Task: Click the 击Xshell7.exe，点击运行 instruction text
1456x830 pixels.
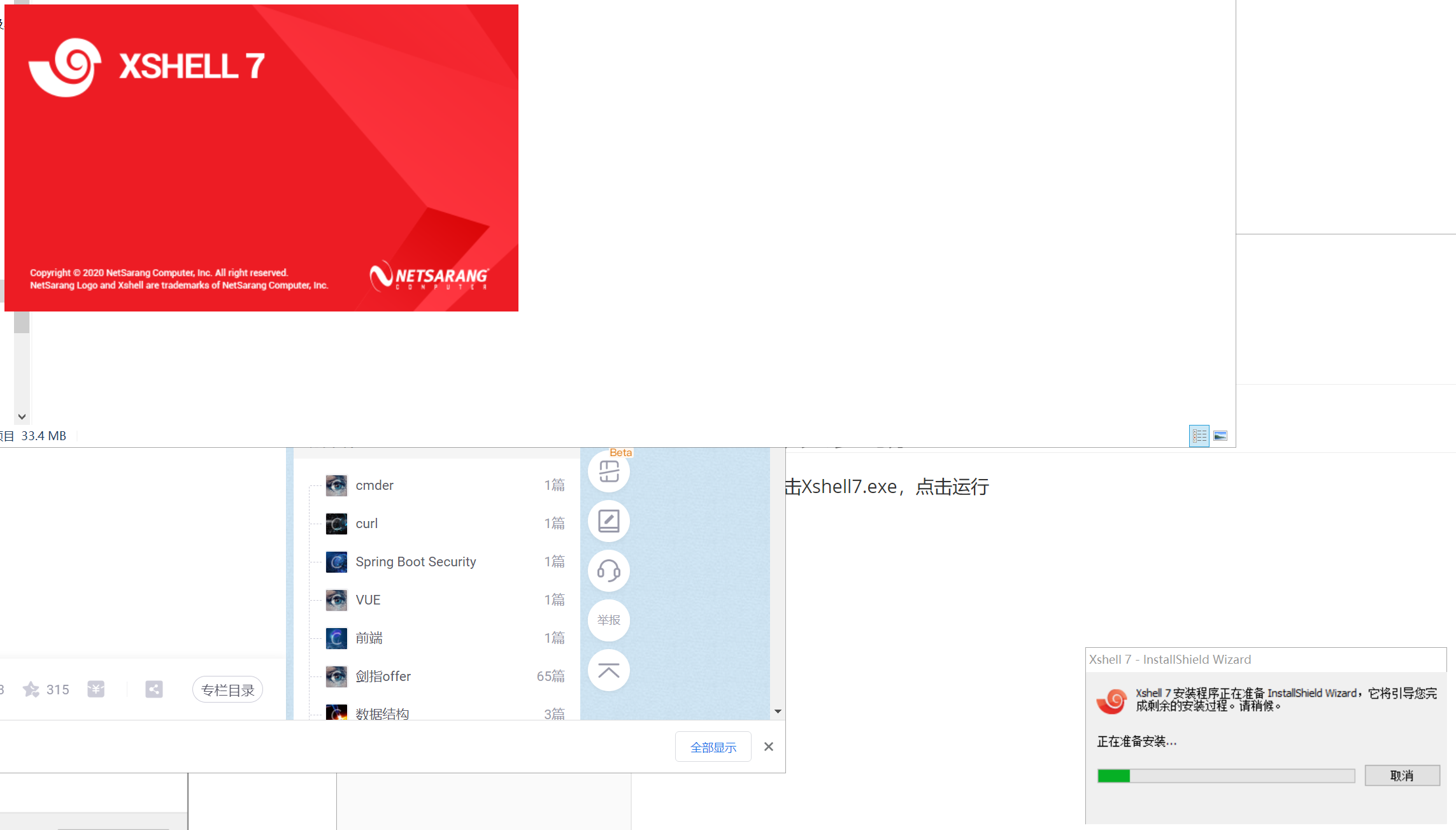Action: (x=887, y=487)
